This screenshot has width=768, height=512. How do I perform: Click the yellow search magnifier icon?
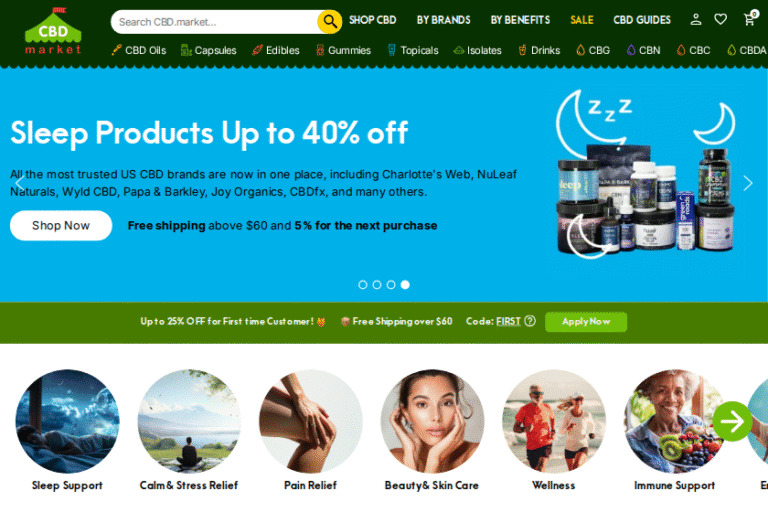330,22
